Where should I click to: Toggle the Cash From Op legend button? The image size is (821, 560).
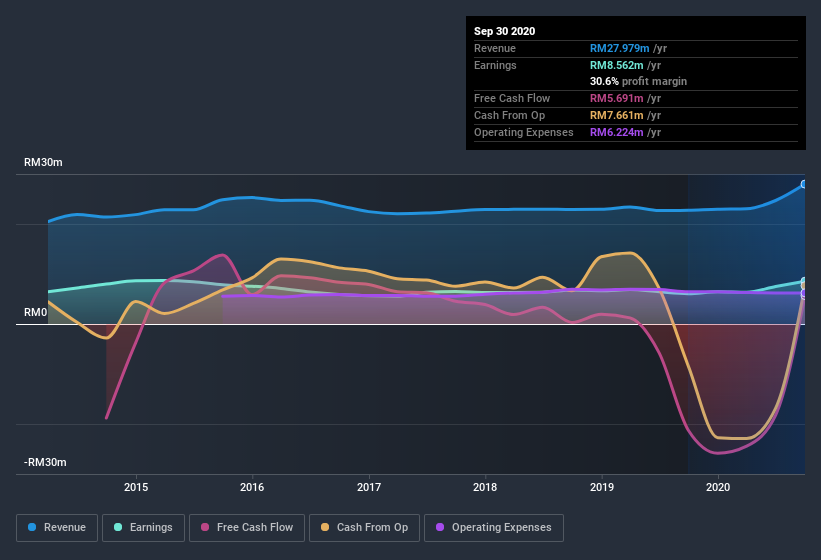click(x=364, y=528)
